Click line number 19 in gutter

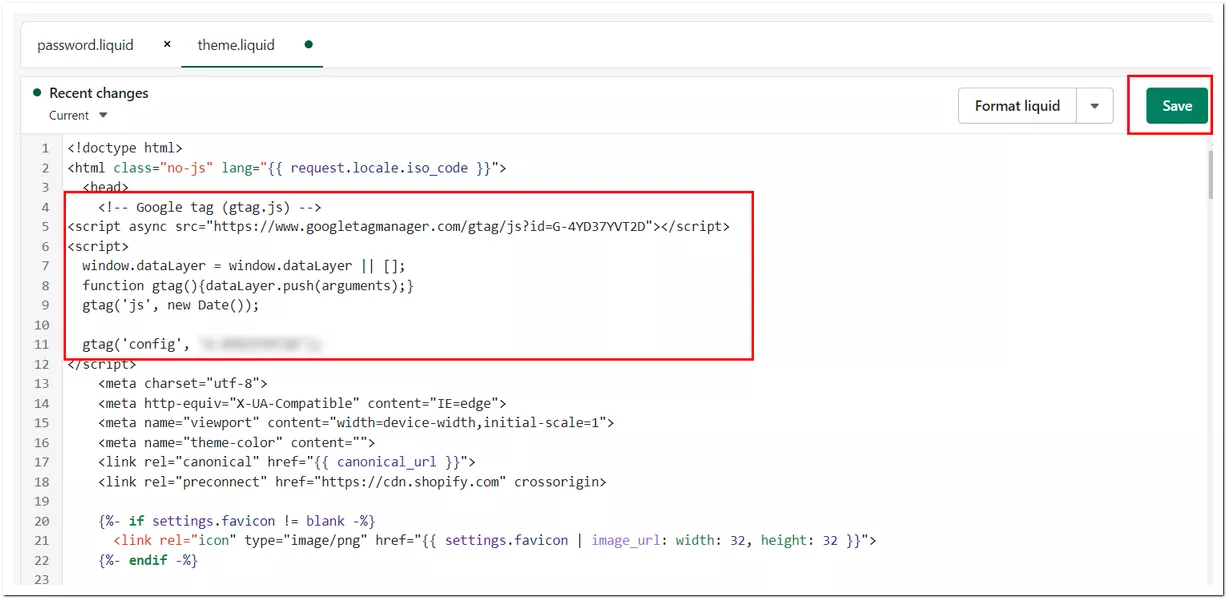pos(41,501)
